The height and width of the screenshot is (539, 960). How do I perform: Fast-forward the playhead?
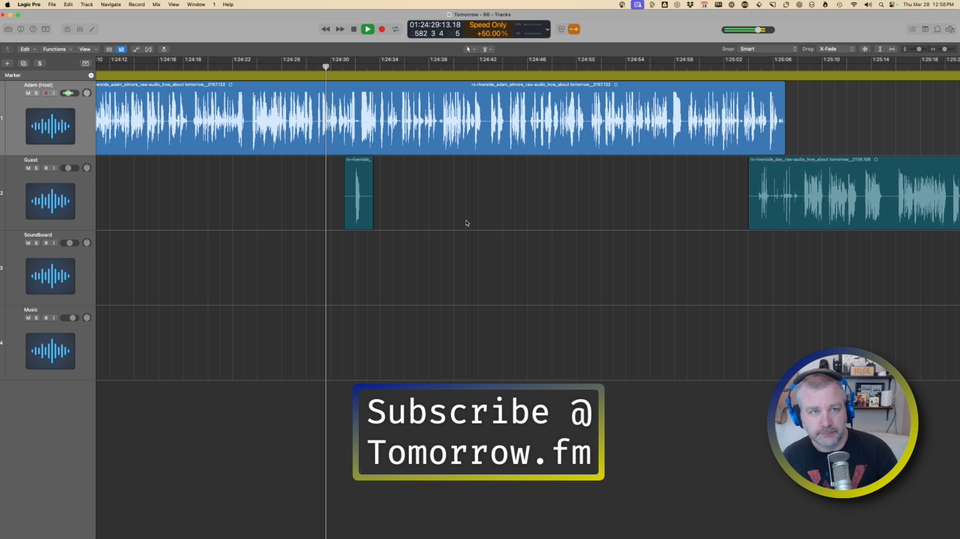[340, 29]
